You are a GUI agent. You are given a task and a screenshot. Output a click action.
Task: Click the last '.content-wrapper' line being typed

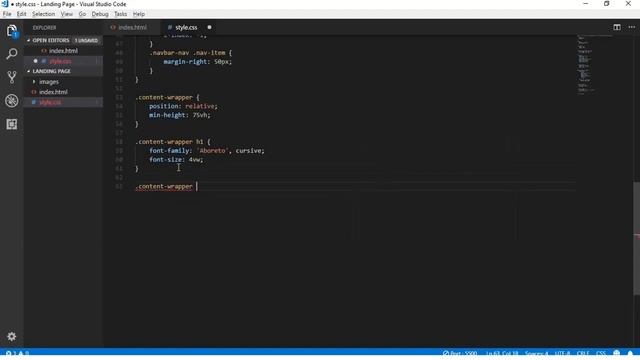pyautogui.click(x=164, y=186)
